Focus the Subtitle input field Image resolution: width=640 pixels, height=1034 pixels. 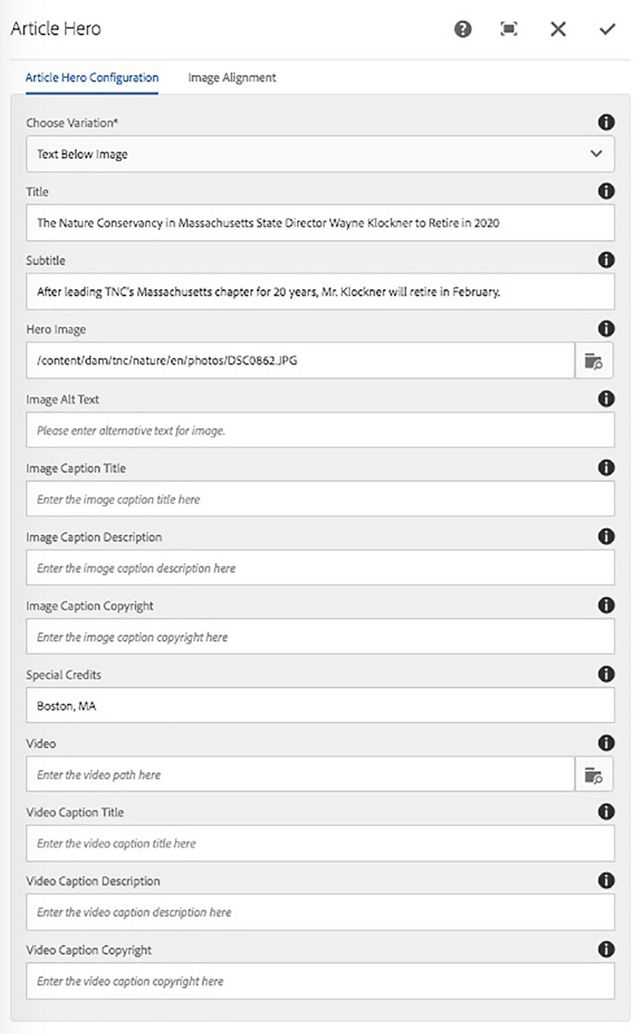pyautogui.click(x=320, y=292)
